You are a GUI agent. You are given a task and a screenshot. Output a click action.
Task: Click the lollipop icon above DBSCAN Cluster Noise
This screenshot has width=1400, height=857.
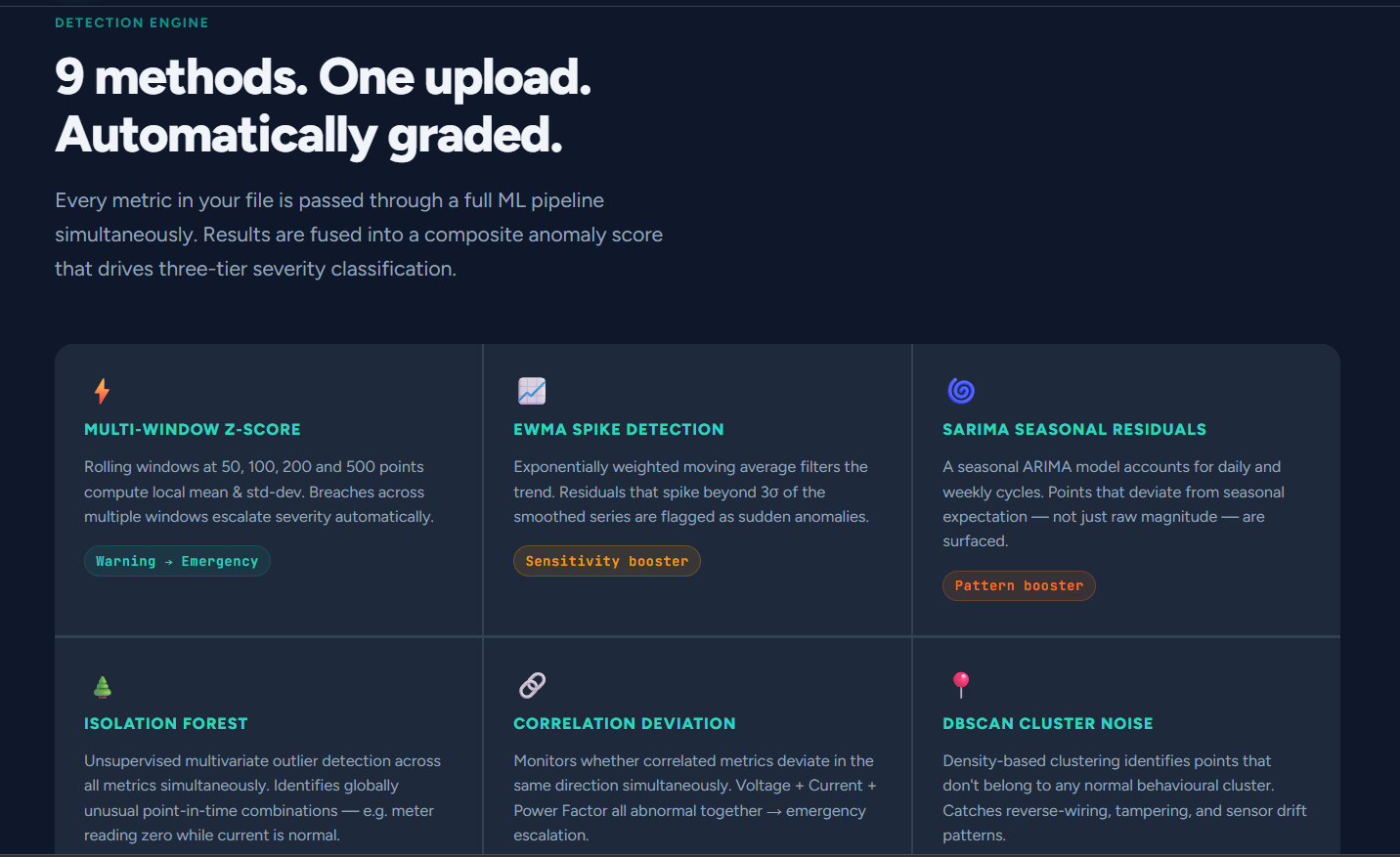[x=960, y=684]
